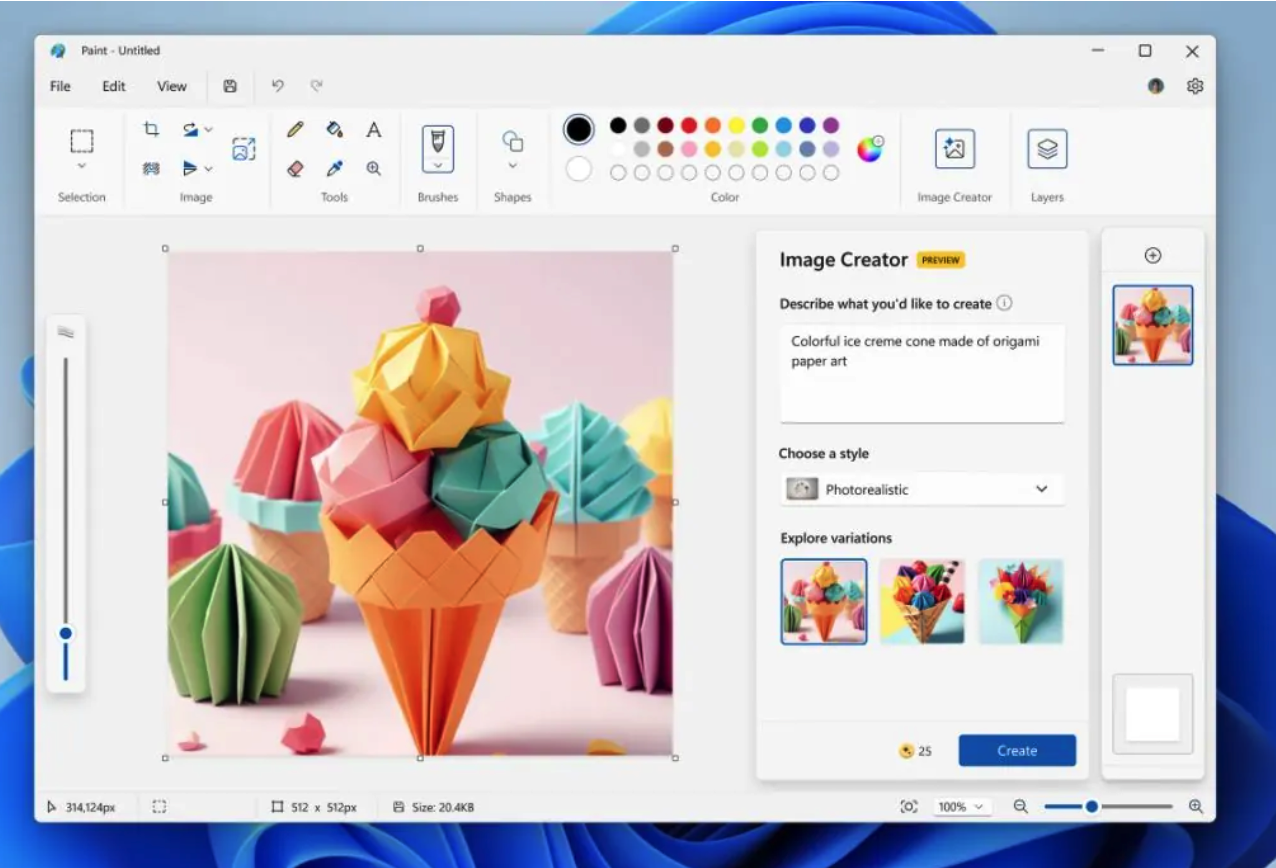Image resolution: width=1276 pixels, height=868 pixels.
Task: Click the Paint app icon in title bar
Action: pyautogui.click(x=58, y=51)
